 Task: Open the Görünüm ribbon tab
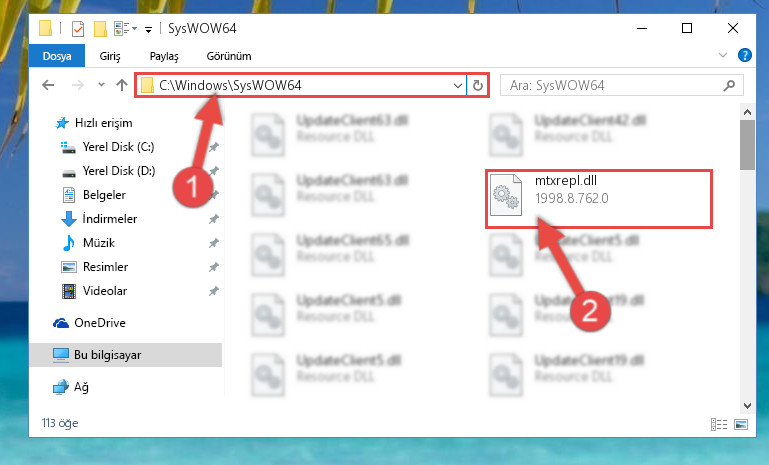229,56
